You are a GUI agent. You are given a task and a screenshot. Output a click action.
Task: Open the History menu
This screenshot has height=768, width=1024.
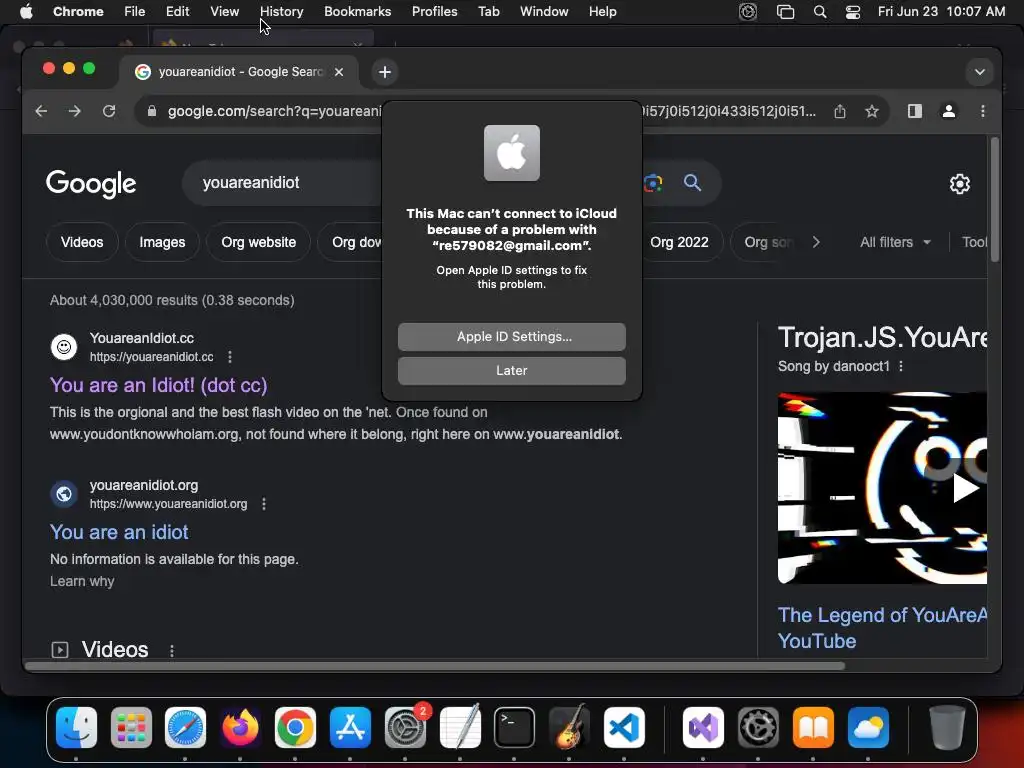(x=281, y=11)
